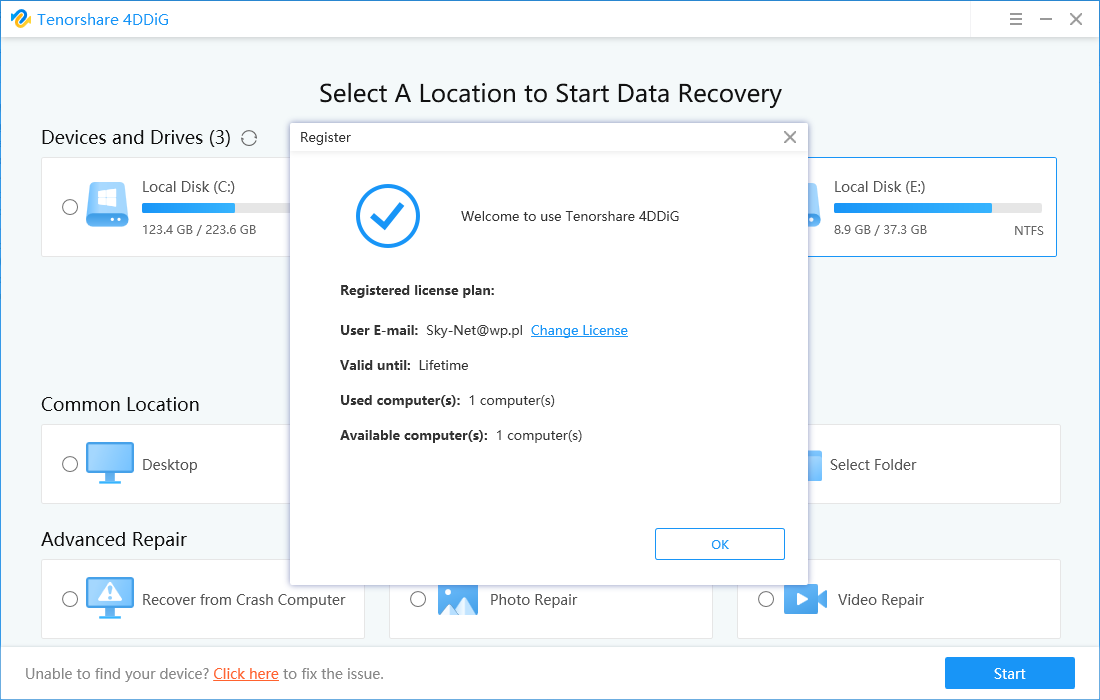Click the Register dialog title
The image size is (1100, 700).
click(x=325, y=137)
